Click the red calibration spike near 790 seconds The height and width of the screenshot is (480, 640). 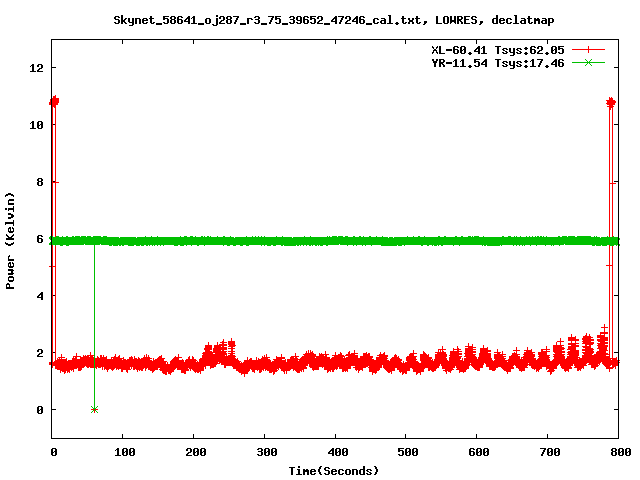611,102
